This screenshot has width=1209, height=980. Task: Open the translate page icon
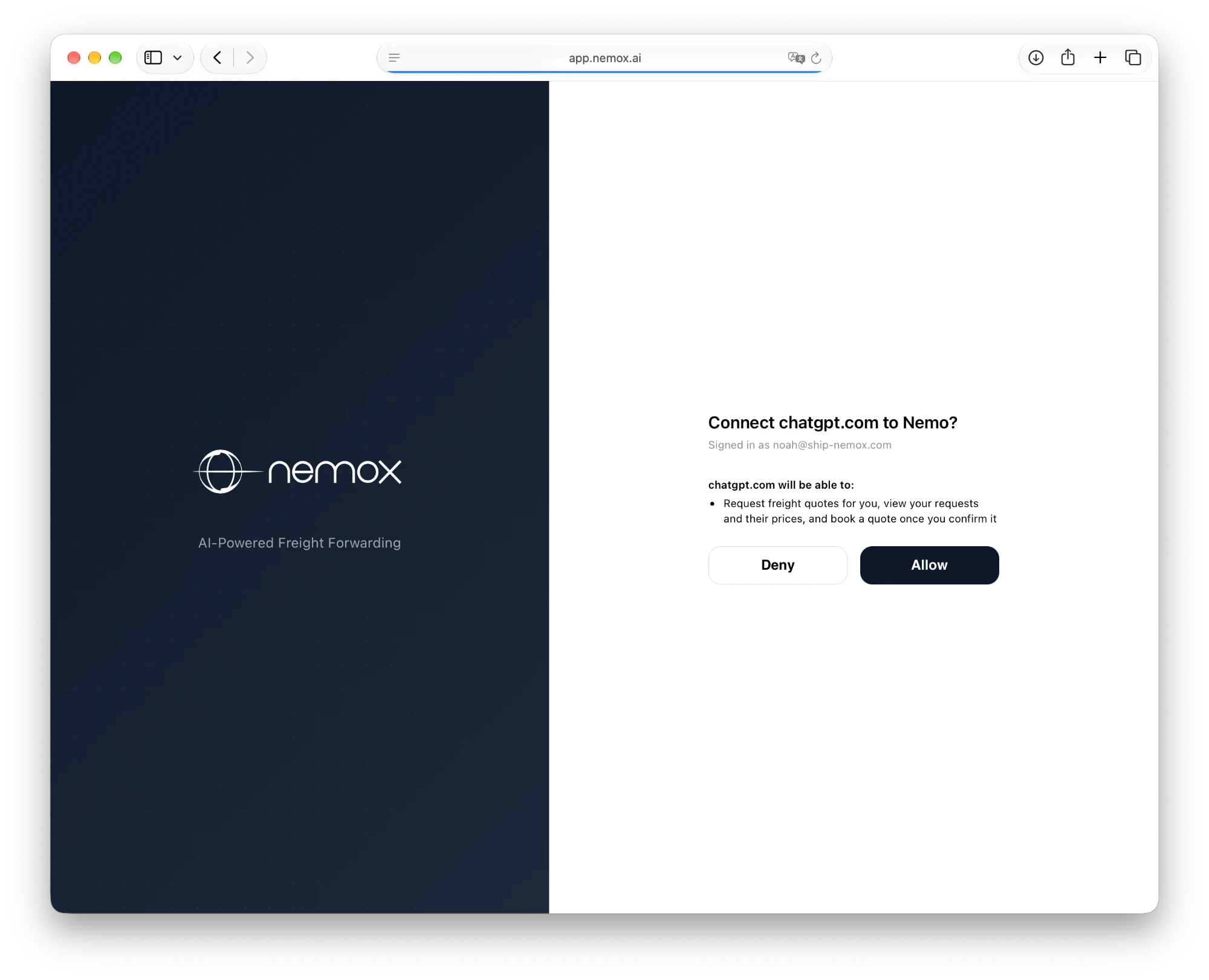796,58
